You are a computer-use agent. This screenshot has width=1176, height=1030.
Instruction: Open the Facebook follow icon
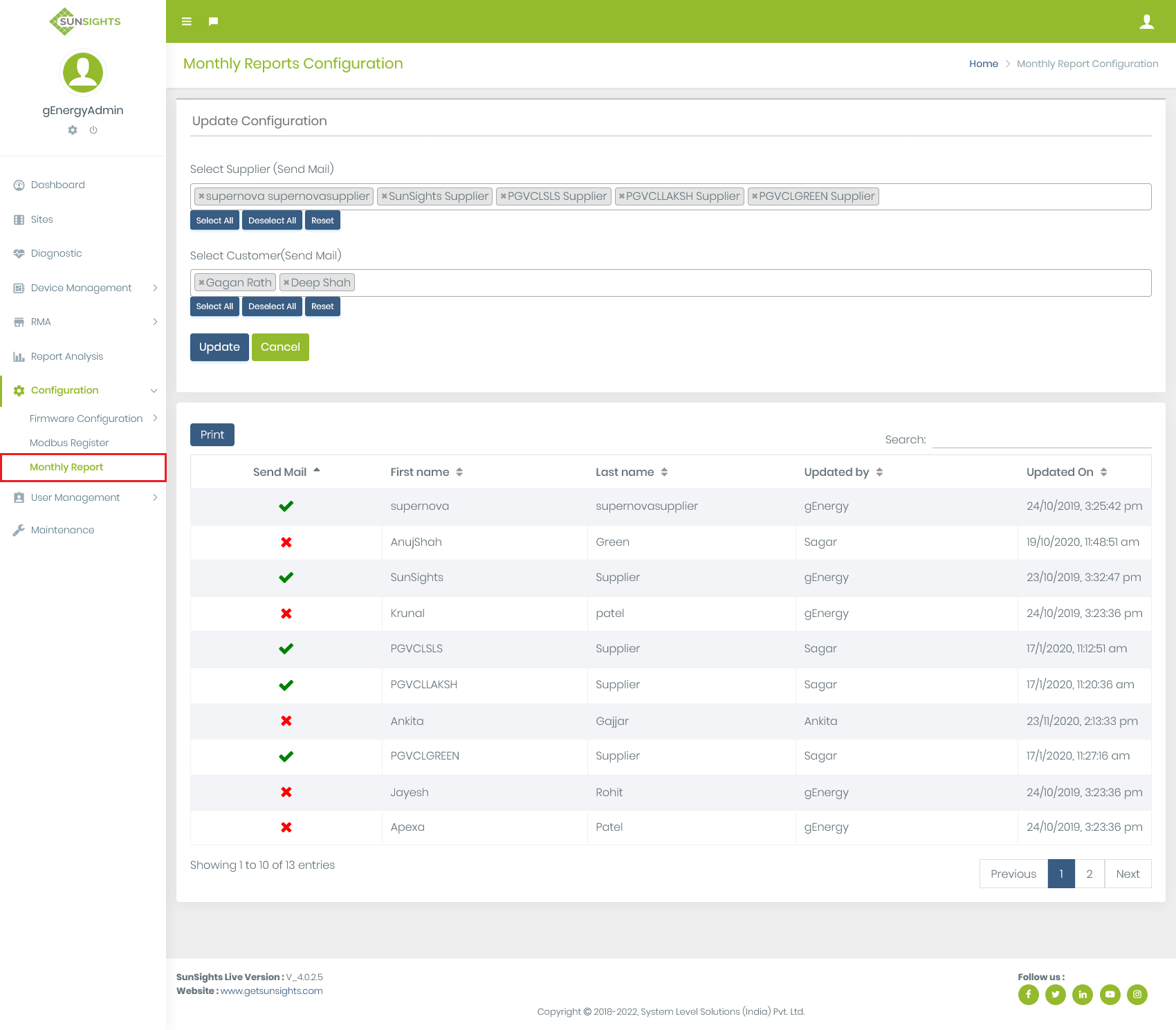coord(1028,995)
